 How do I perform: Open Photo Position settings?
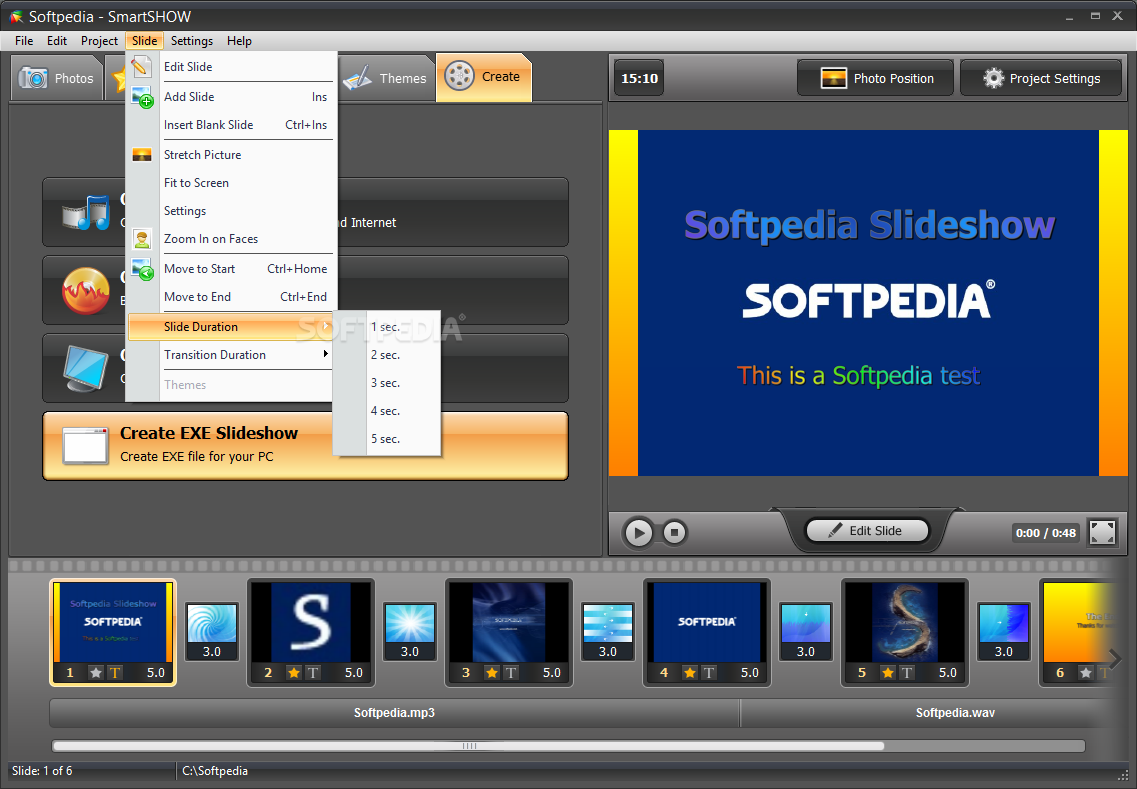[875, 78]
